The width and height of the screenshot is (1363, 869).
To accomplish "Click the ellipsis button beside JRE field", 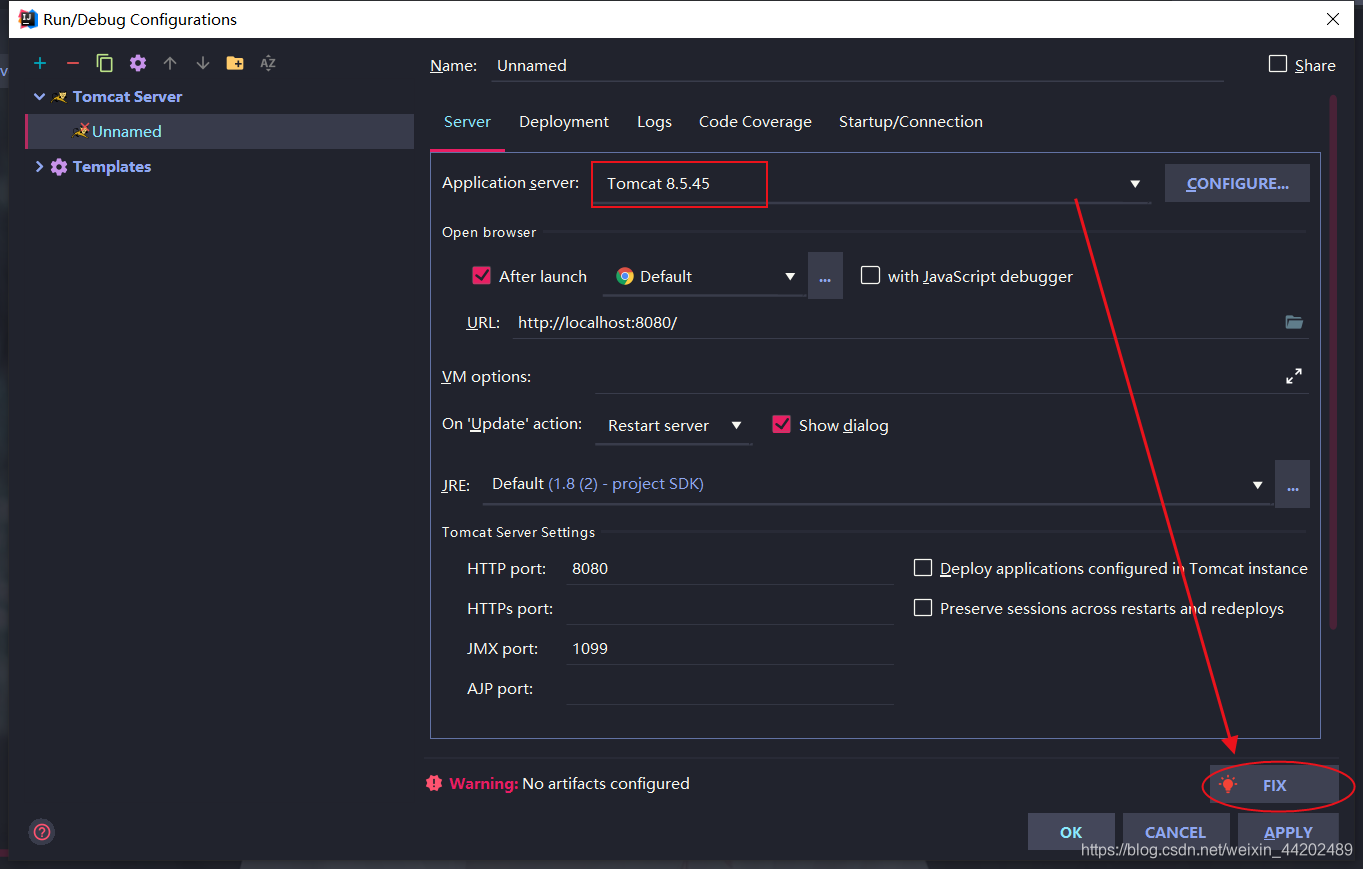I will 1292,484.
